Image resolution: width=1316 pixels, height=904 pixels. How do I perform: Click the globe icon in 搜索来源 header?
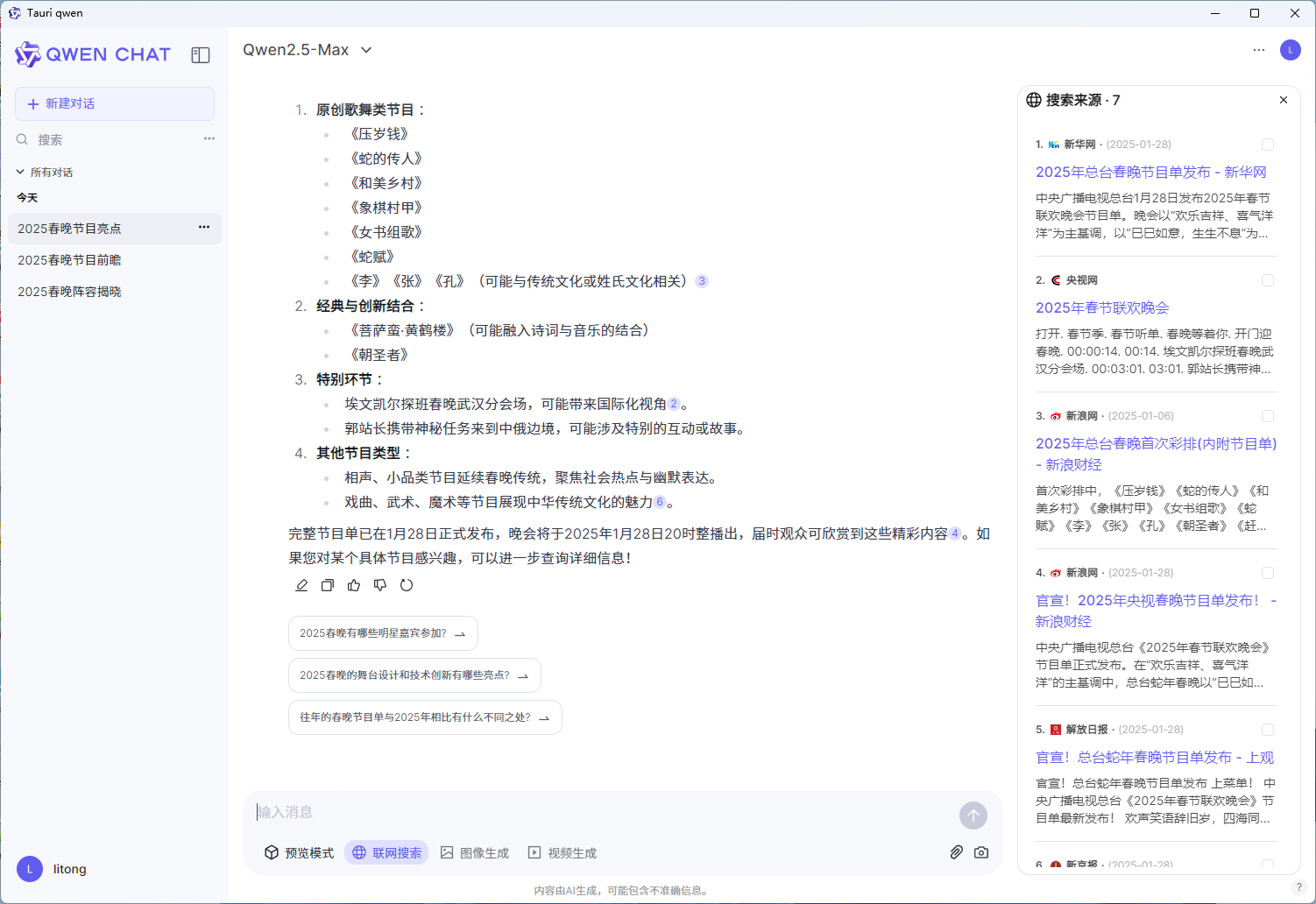point(1034,100)
